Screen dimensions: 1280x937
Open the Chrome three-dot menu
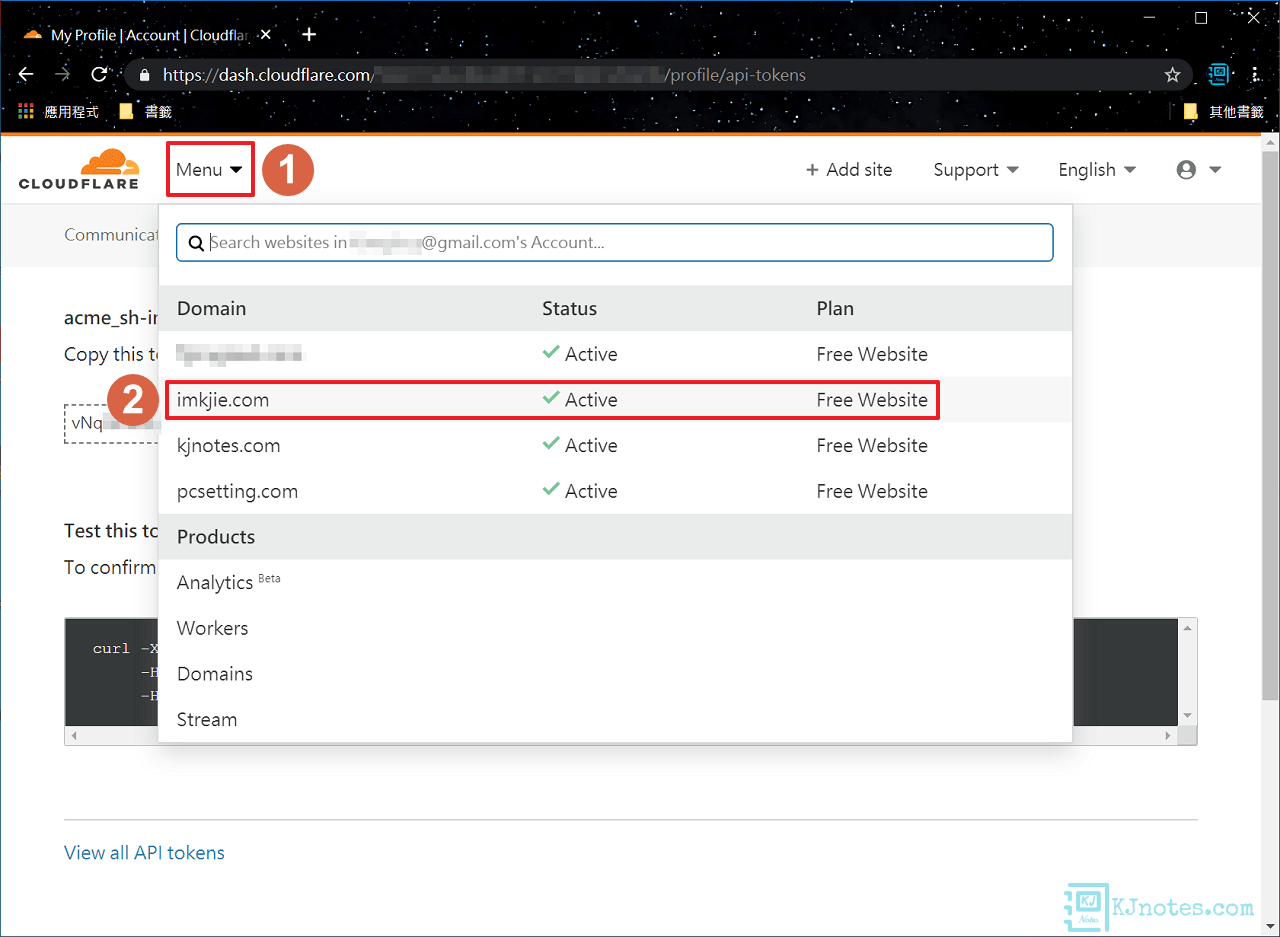[1255, 75]
